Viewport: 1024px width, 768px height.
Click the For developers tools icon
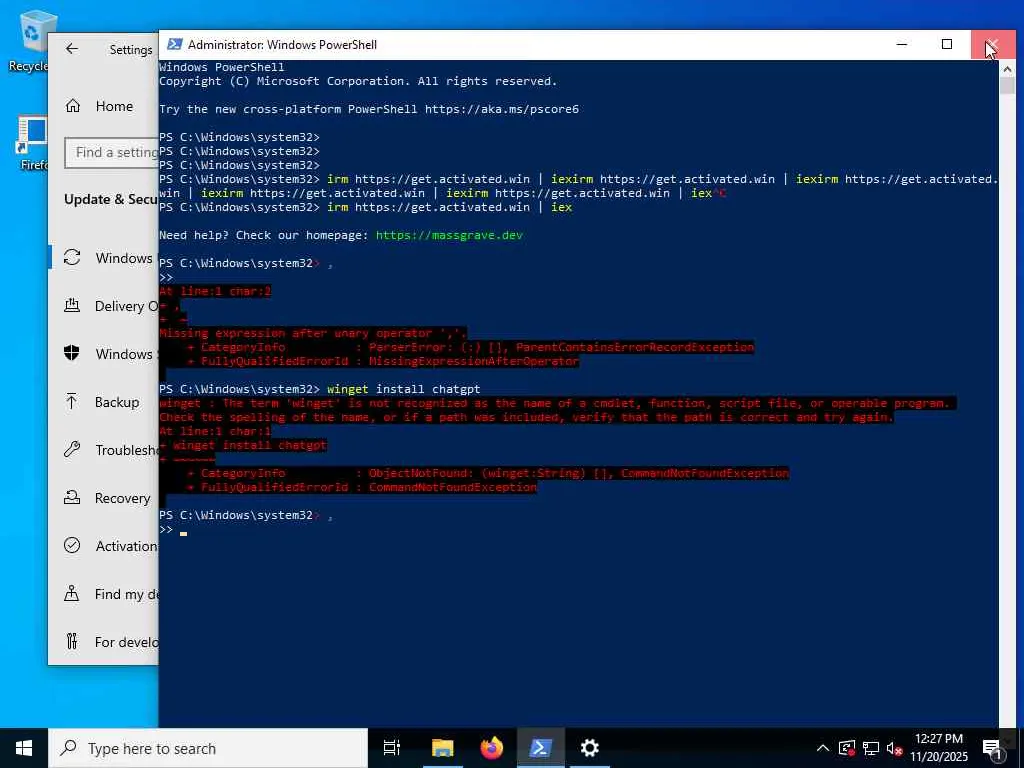tap(72, 641)
